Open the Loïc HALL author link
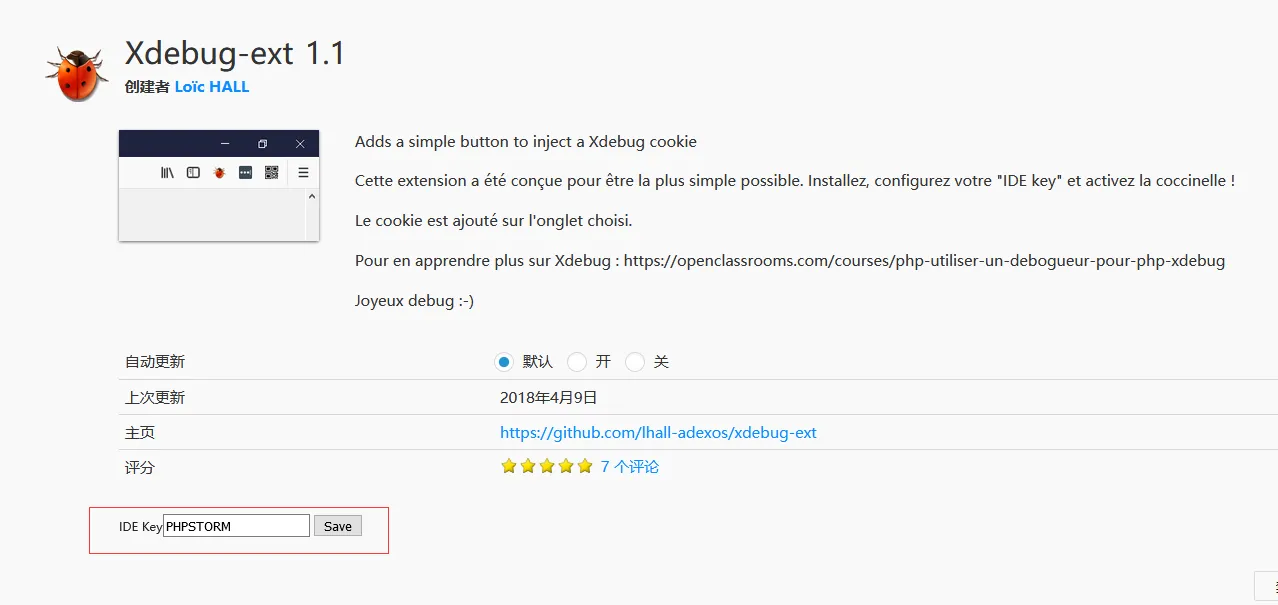1278x605 pixels. [212, 87]
